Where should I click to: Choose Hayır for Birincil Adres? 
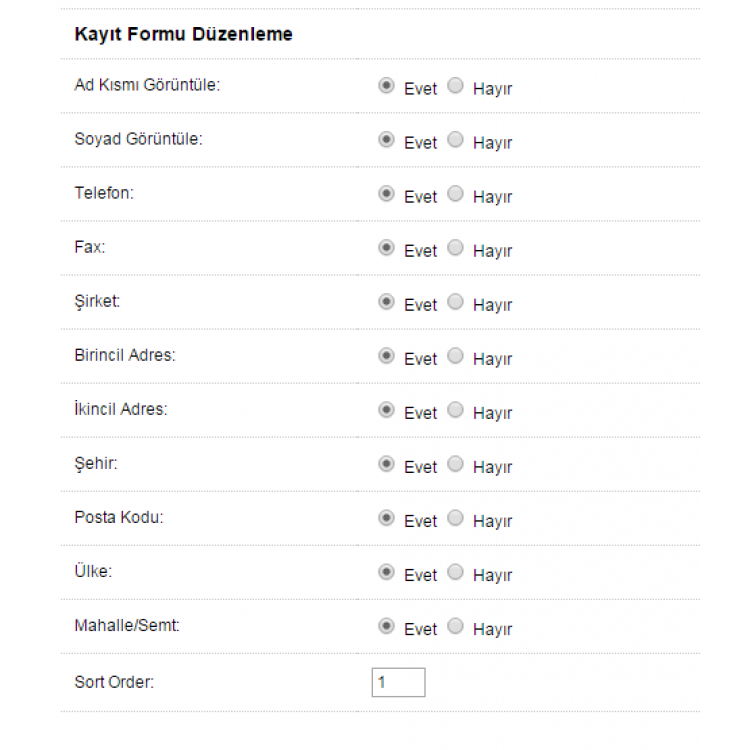coord(455,356)
